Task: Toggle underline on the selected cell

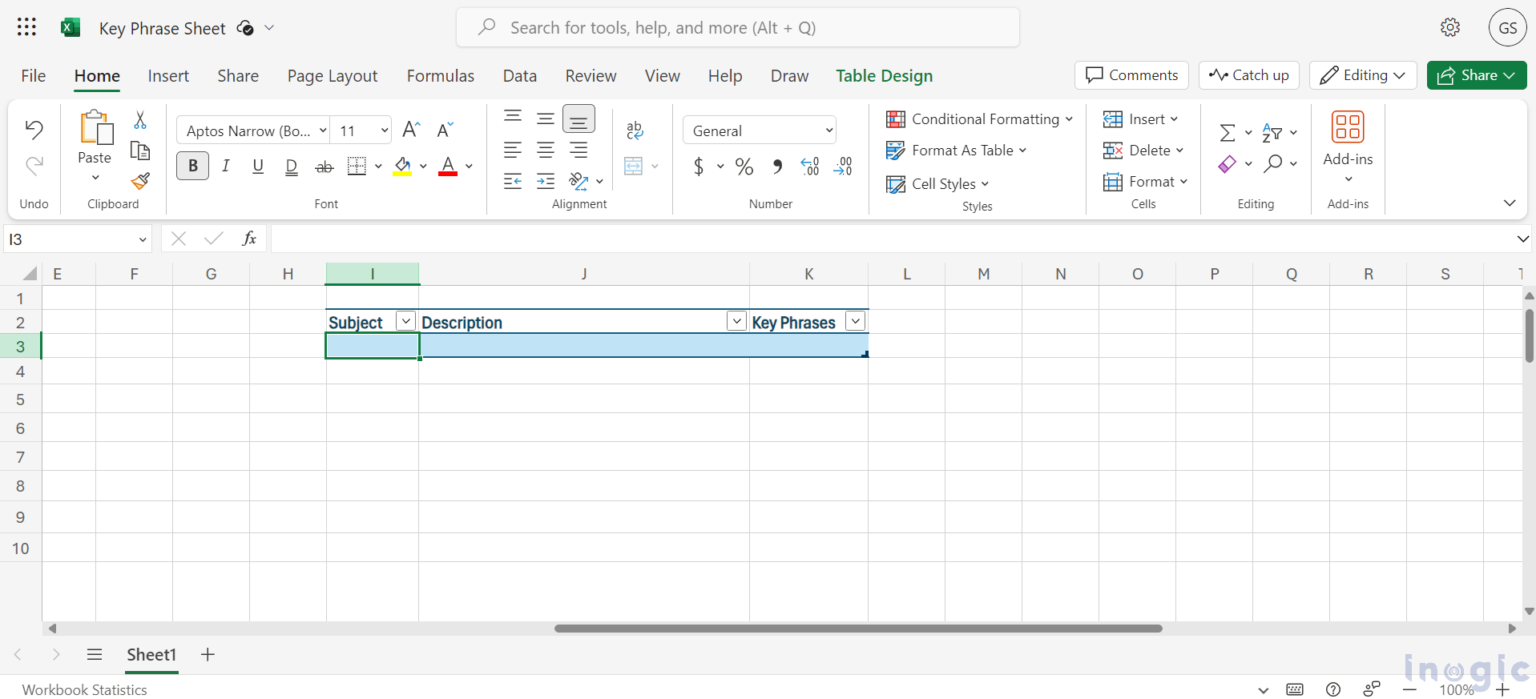Action: click(x=257, y=166)
